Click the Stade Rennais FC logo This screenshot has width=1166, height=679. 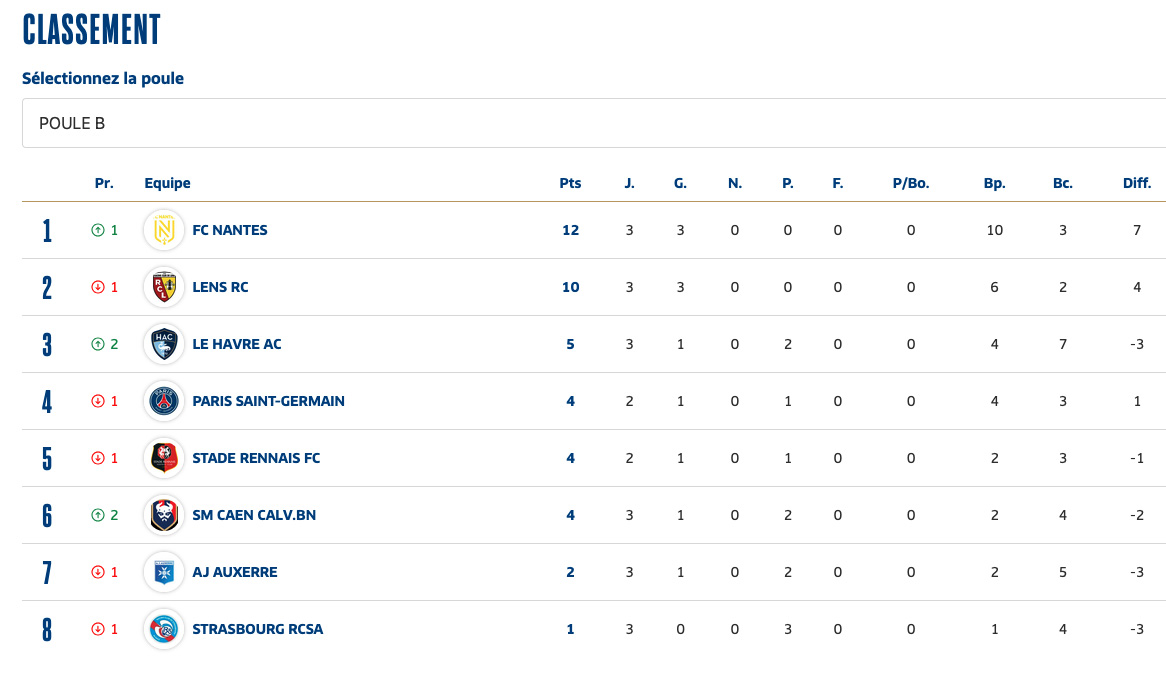point(164,458)
